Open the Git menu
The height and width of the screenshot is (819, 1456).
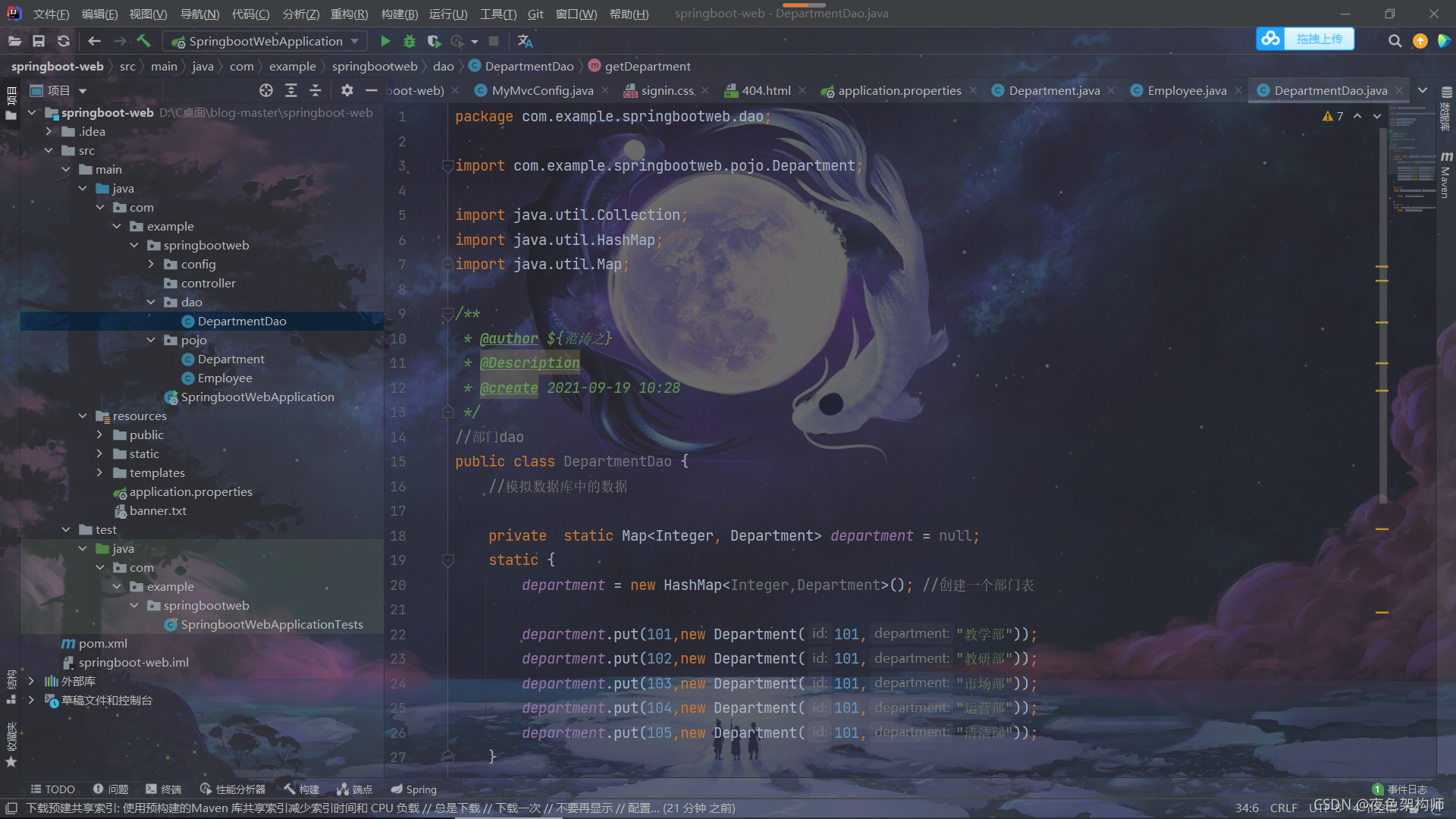tap(535, 14)
